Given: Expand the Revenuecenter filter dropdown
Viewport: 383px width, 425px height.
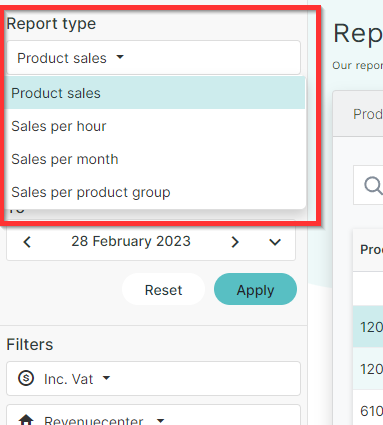Looking at the screenshot, I should click(153, 415).
